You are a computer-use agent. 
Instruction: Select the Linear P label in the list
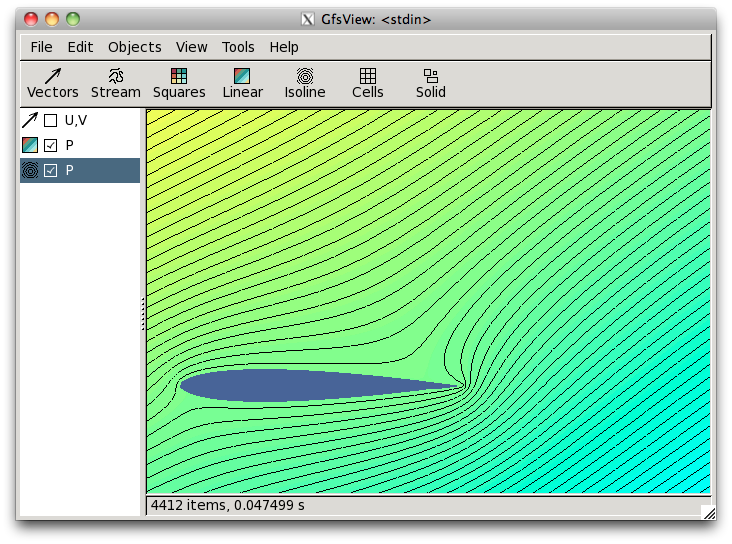pos(70,145)
